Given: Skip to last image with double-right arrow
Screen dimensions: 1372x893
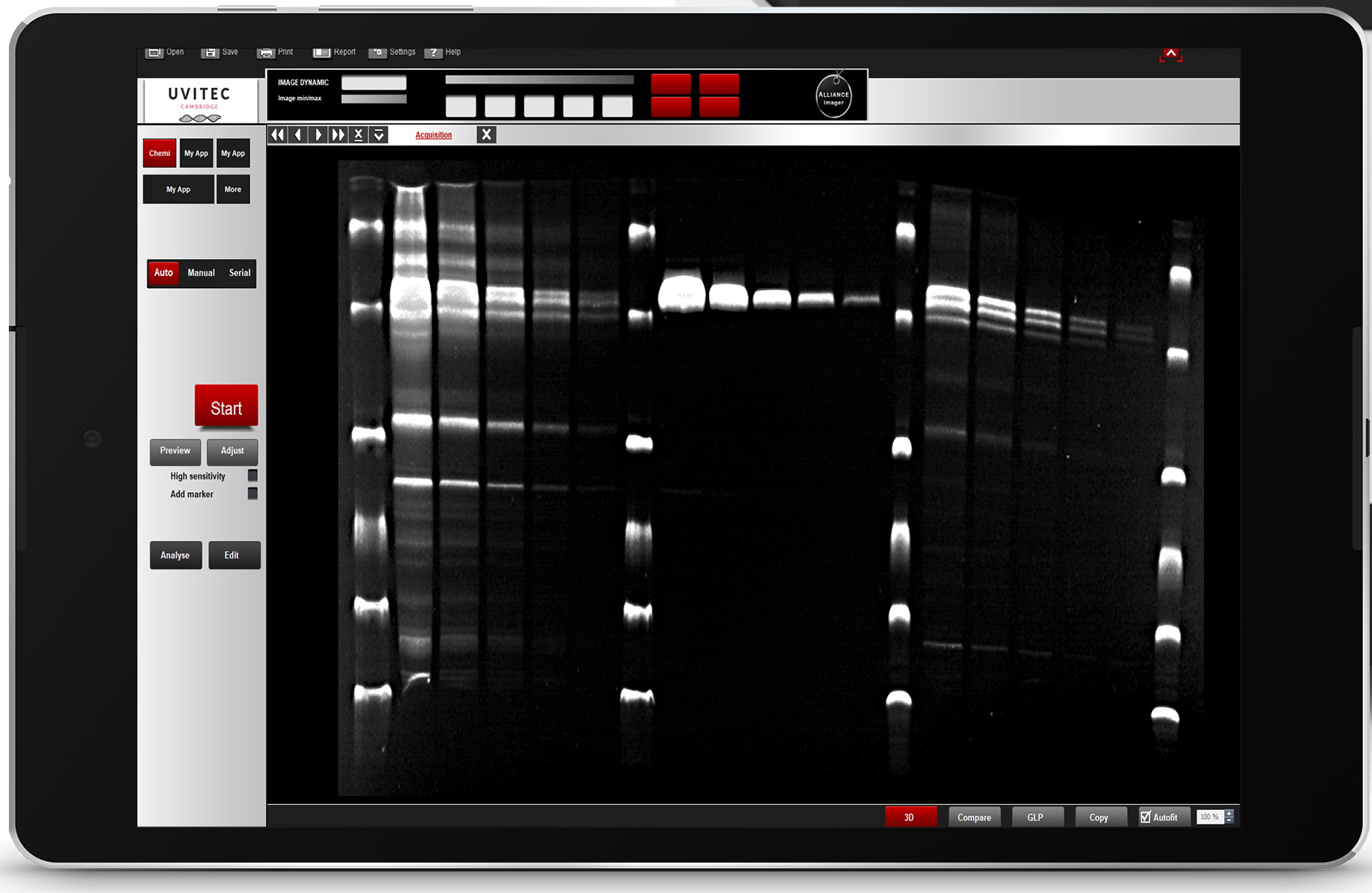Looking at the screenshot, I should tap(338, 135).
